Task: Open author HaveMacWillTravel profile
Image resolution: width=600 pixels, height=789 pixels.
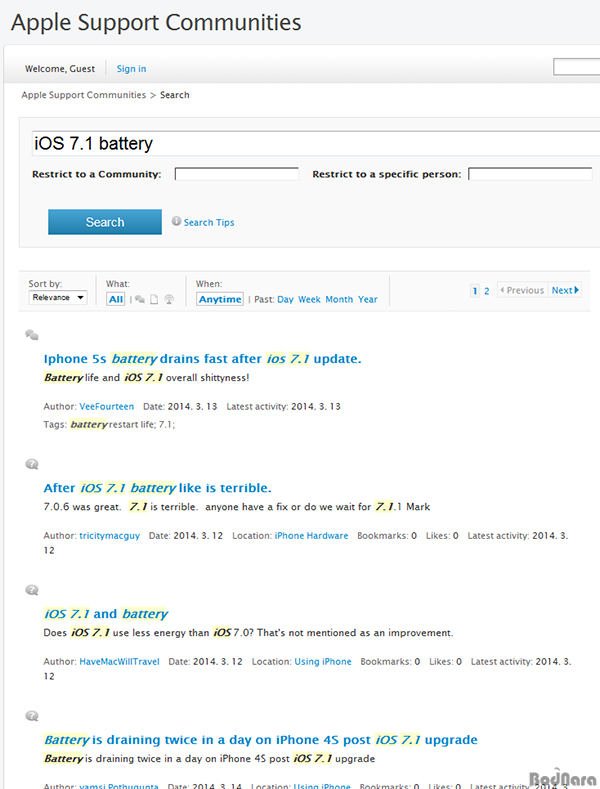Action: point(119,661)
